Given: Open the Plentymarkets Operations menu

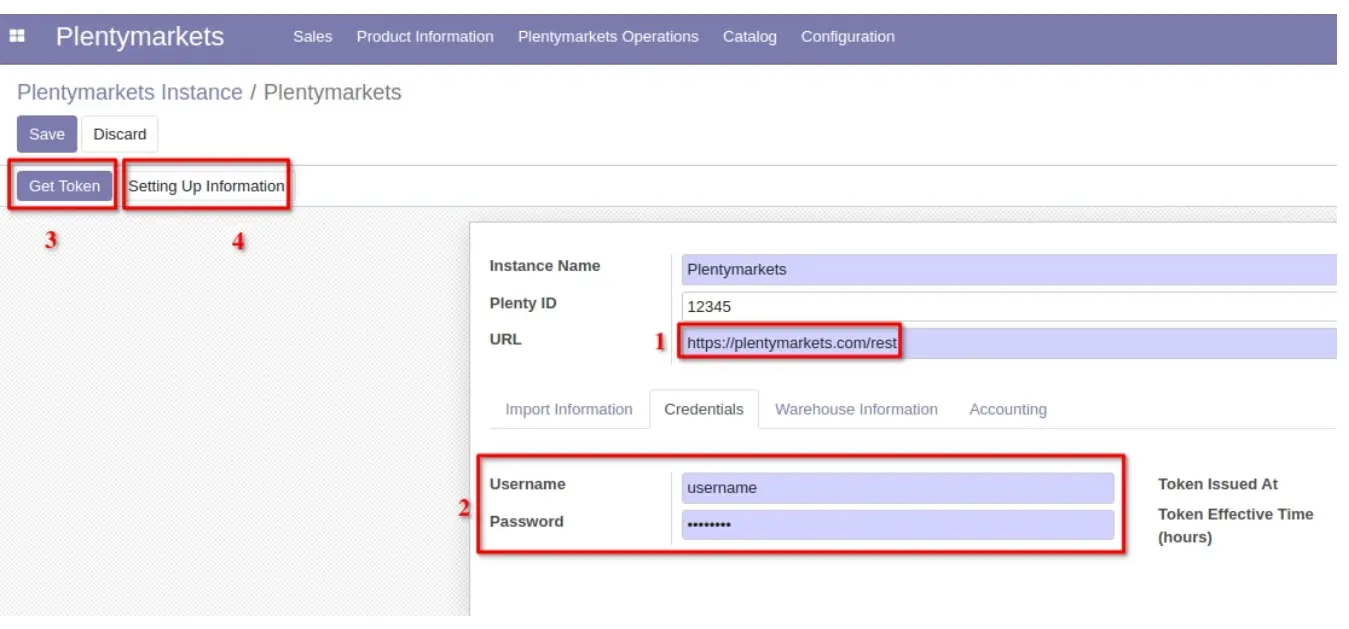Looking at the screenshot, I should click(x=608, y=37).
